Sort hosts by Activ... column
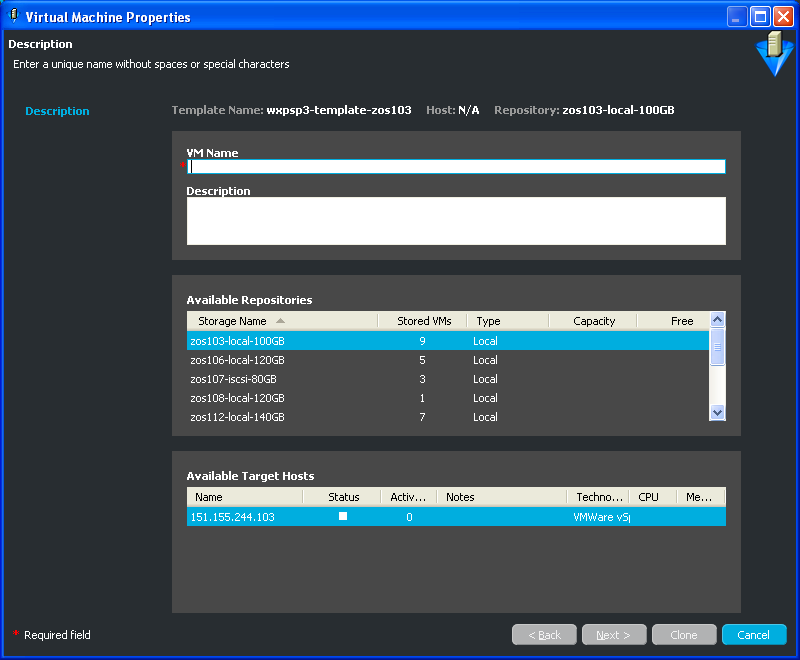 (409, 497)
